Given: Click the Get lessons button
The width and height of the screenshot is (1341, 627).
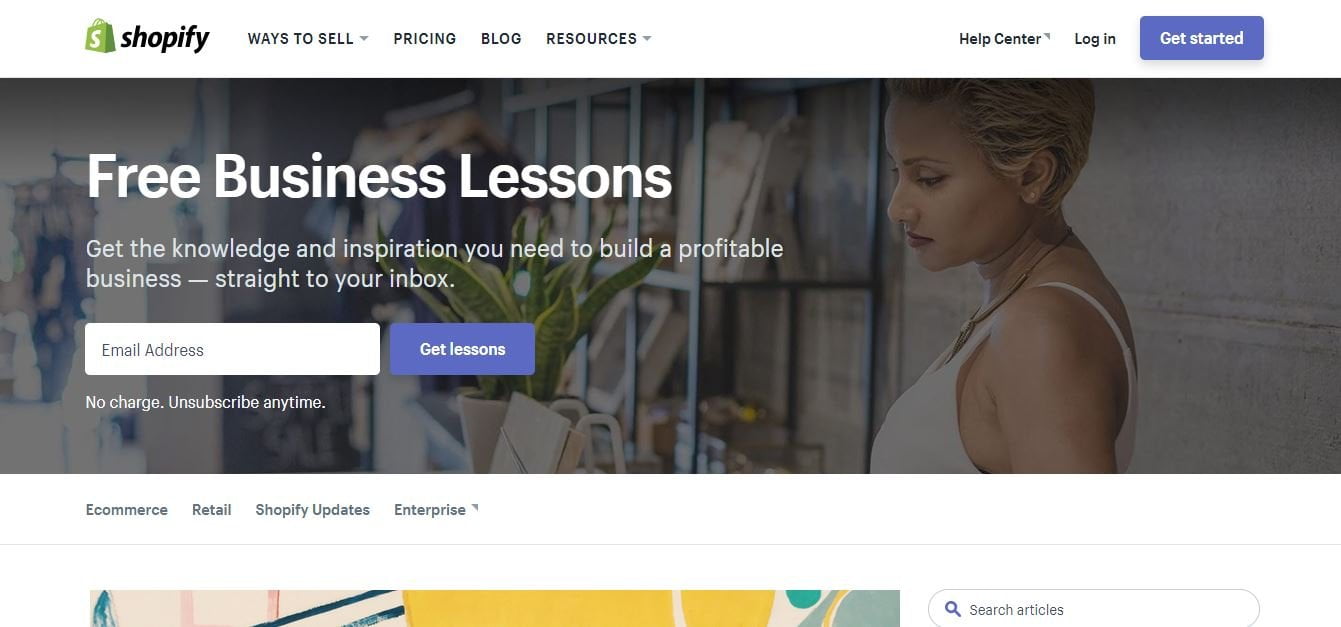Looking at the screenshot, I should [x=462, y=349].
